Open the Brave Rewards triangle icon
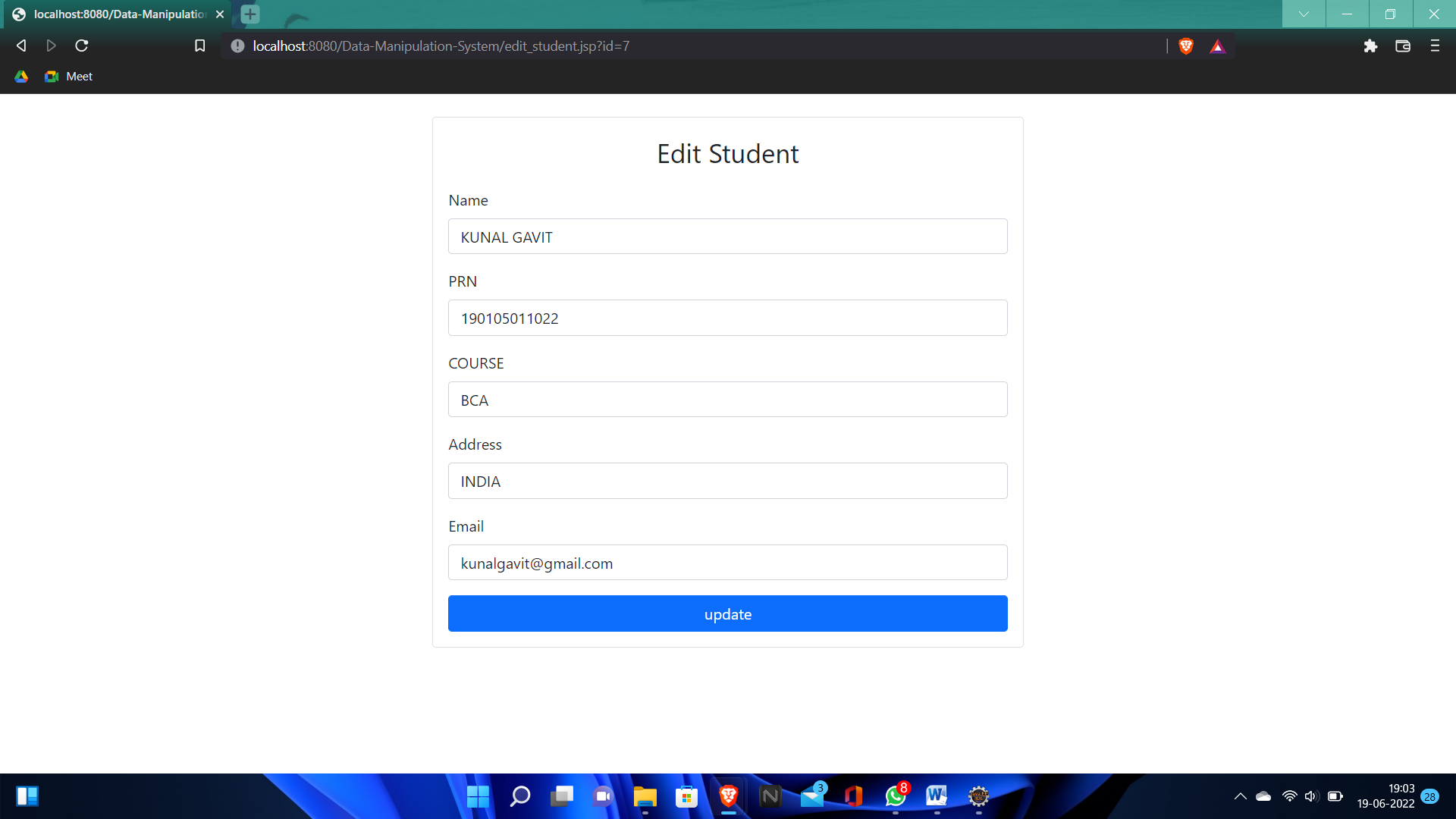Viewport: 1456px width, 819px height. click(x=1217, y=46)
